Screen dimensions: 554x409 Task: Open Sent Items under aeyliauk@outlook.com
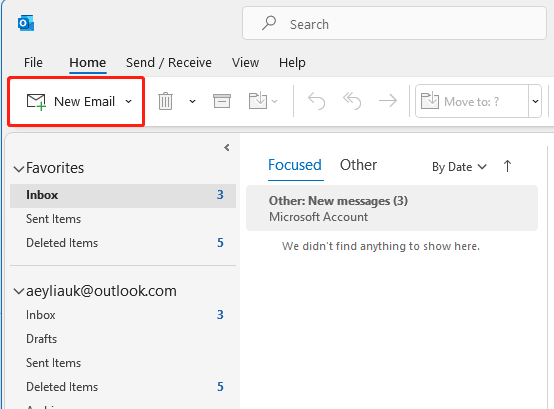pos(123,363)
